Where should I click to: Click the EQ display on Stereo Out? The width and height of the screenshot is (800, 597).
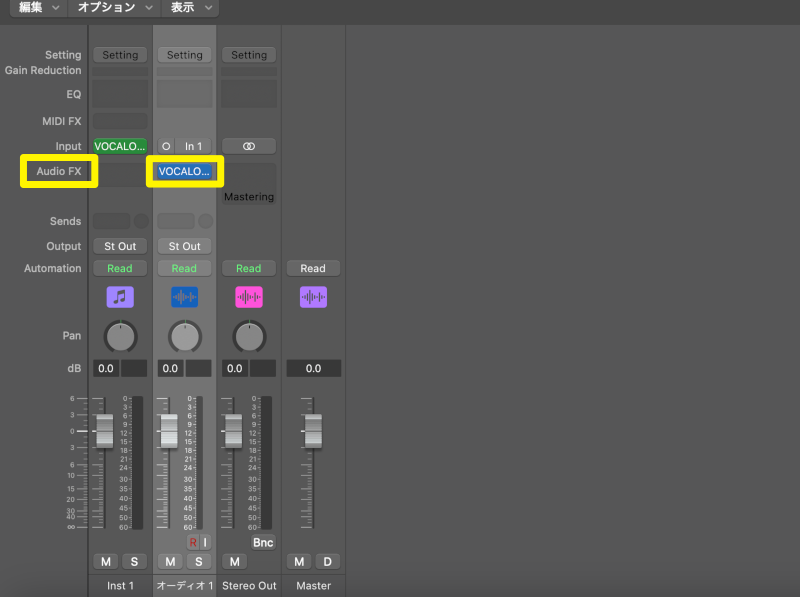pos(249,93)
